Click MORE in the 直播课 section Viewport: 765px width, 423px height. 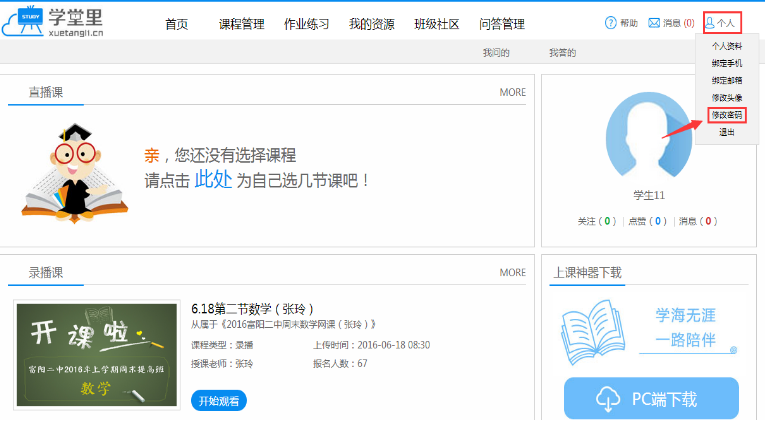tap(512, 92)
